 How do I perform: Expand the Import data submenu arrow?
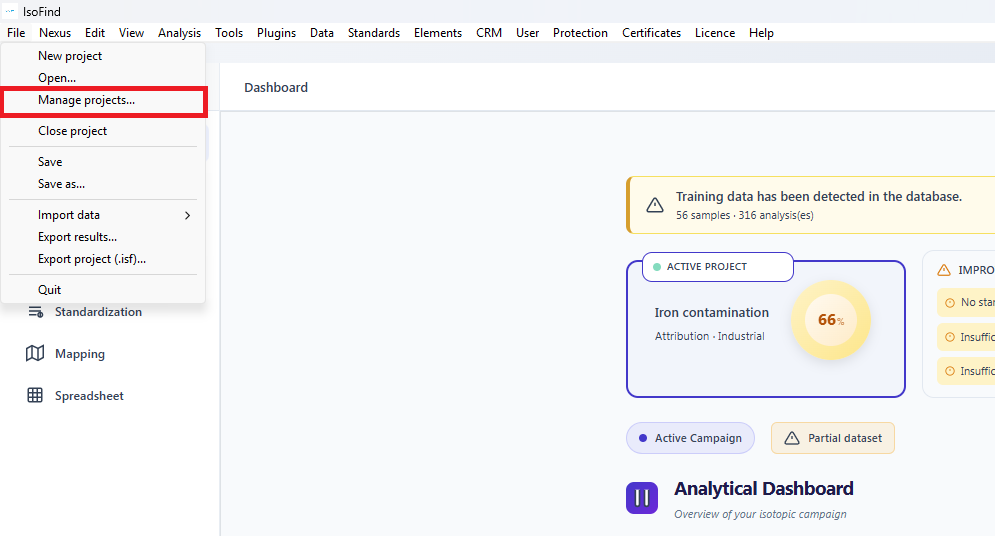coord(187,215)
